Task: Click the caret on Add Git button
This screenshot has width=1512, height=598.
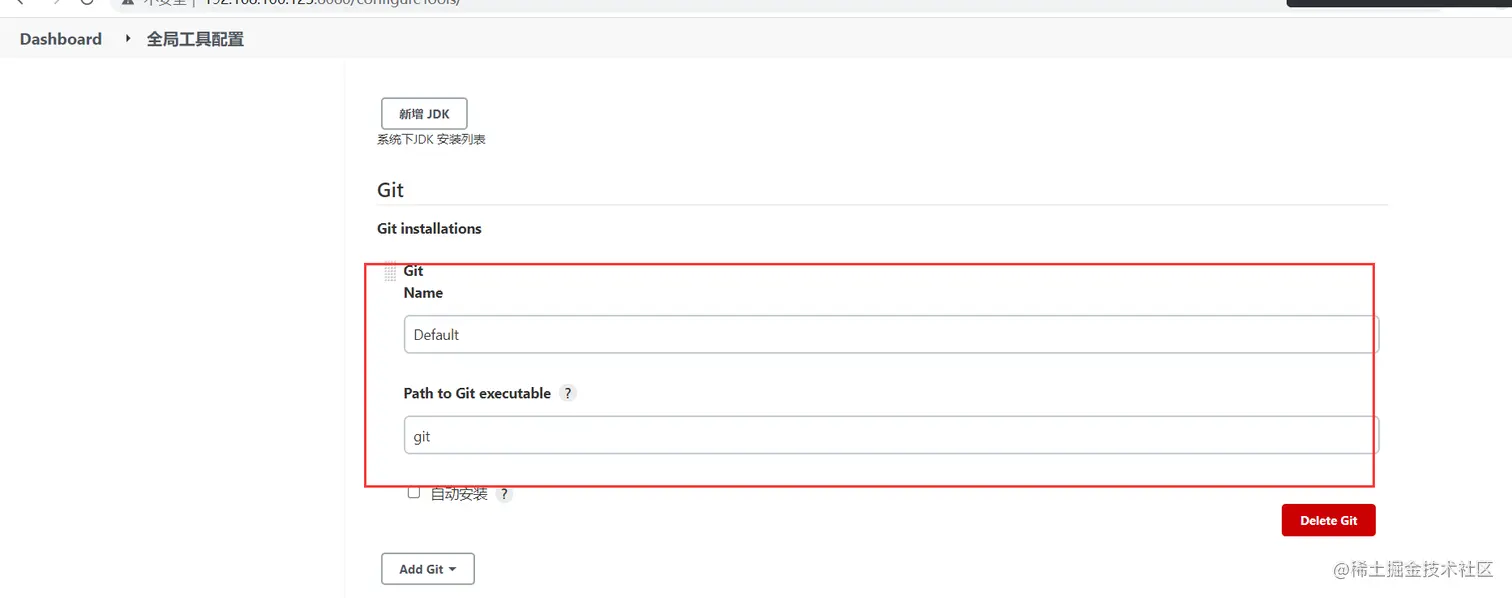Action: click(x=452, y=569)
